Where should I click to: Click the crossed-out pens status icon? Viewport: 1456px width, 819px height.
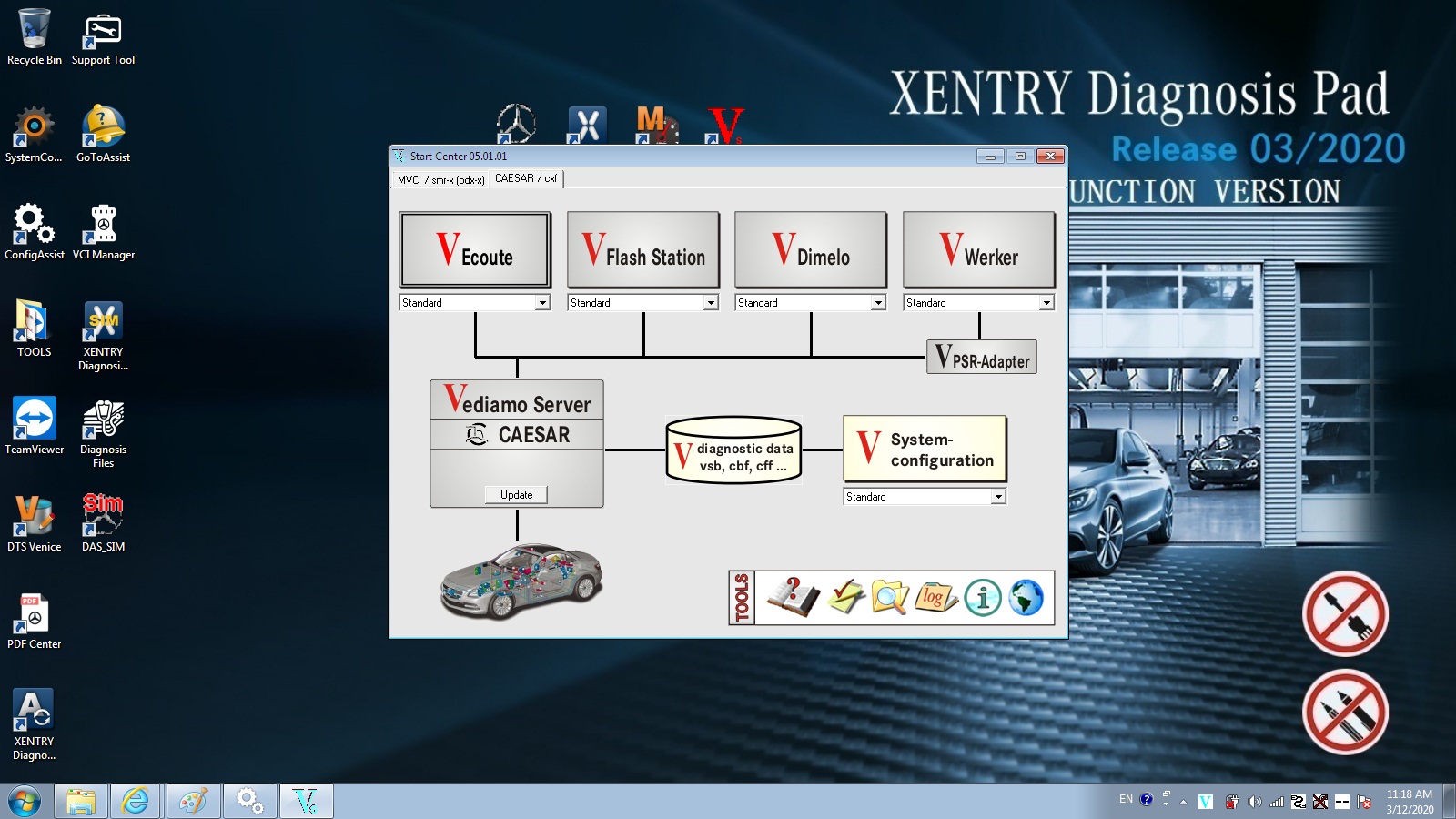[1345, 713]
